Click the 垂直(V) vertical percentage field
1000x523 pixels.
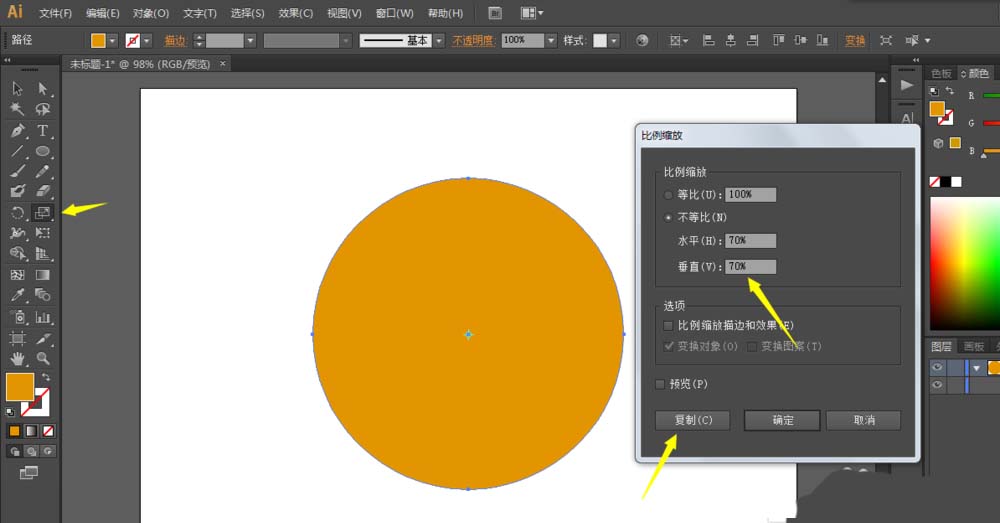[x=751, y=266]
